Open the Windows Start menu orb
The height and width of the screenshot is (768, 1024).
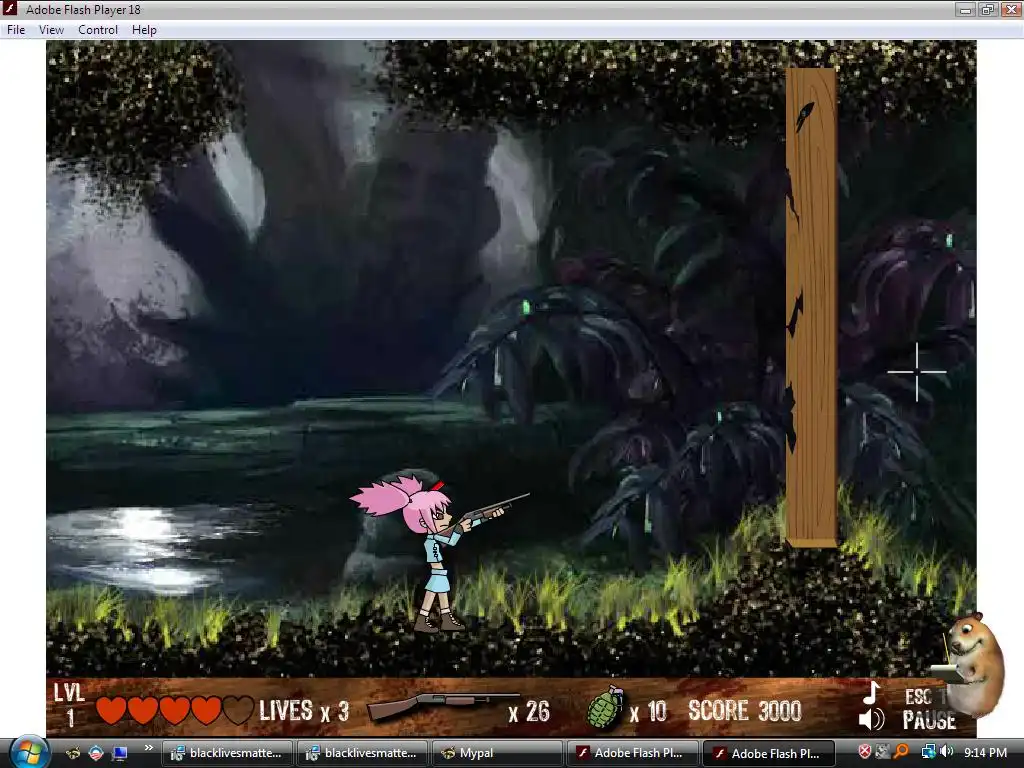click(x=28, y=753)
